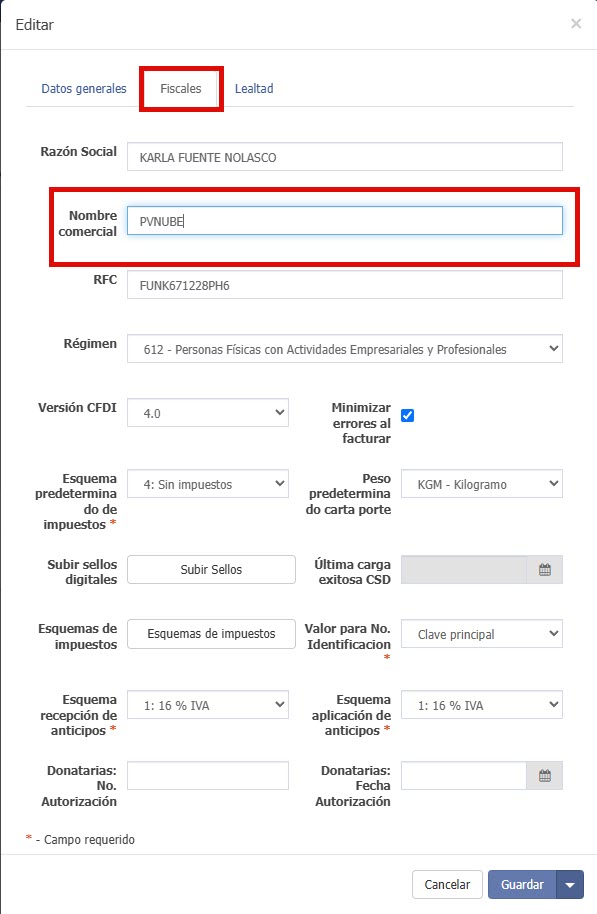The height and width of the screenshot is (914, 597).
Task: Open the Versión CFDI selector
Action: click(207, 412)
